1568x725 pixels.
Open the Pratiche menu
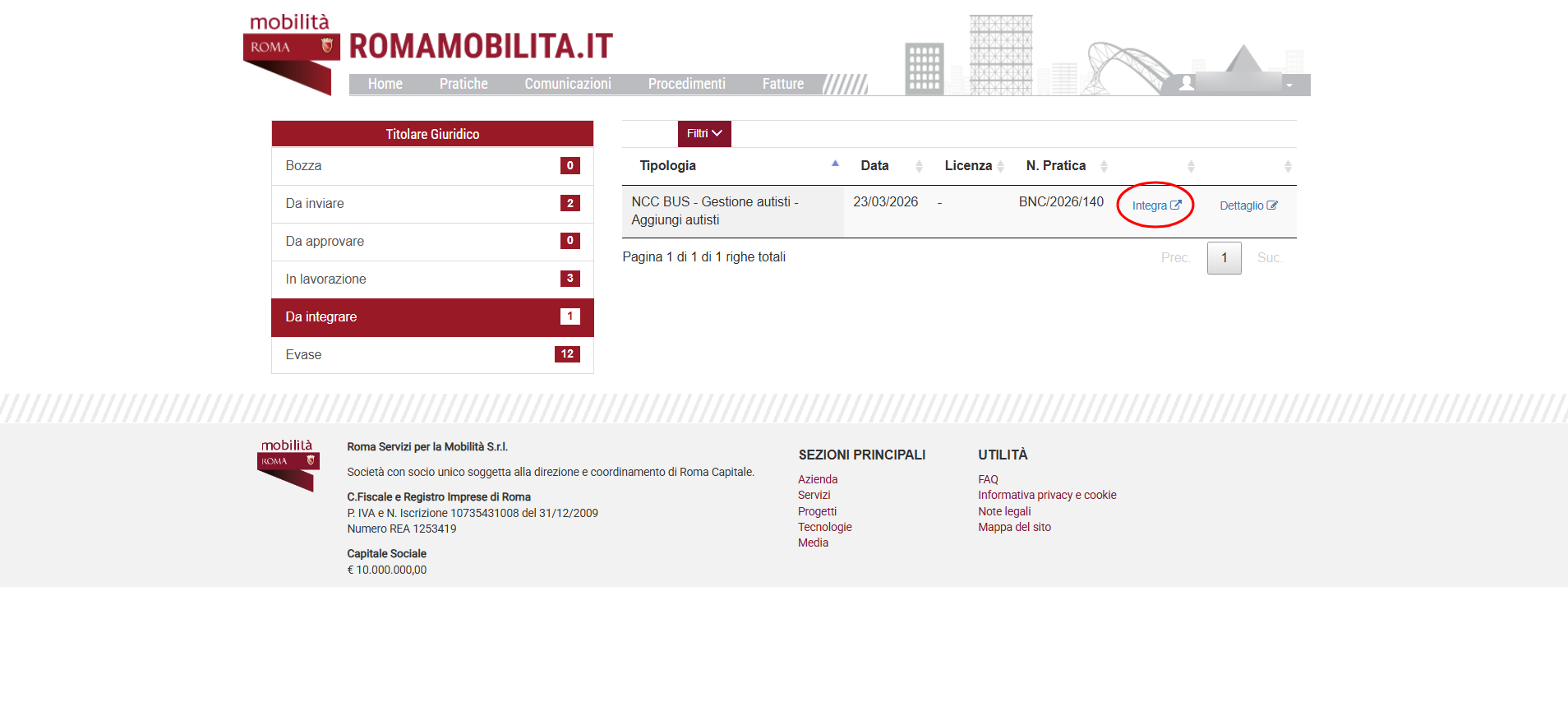point(463,84)
